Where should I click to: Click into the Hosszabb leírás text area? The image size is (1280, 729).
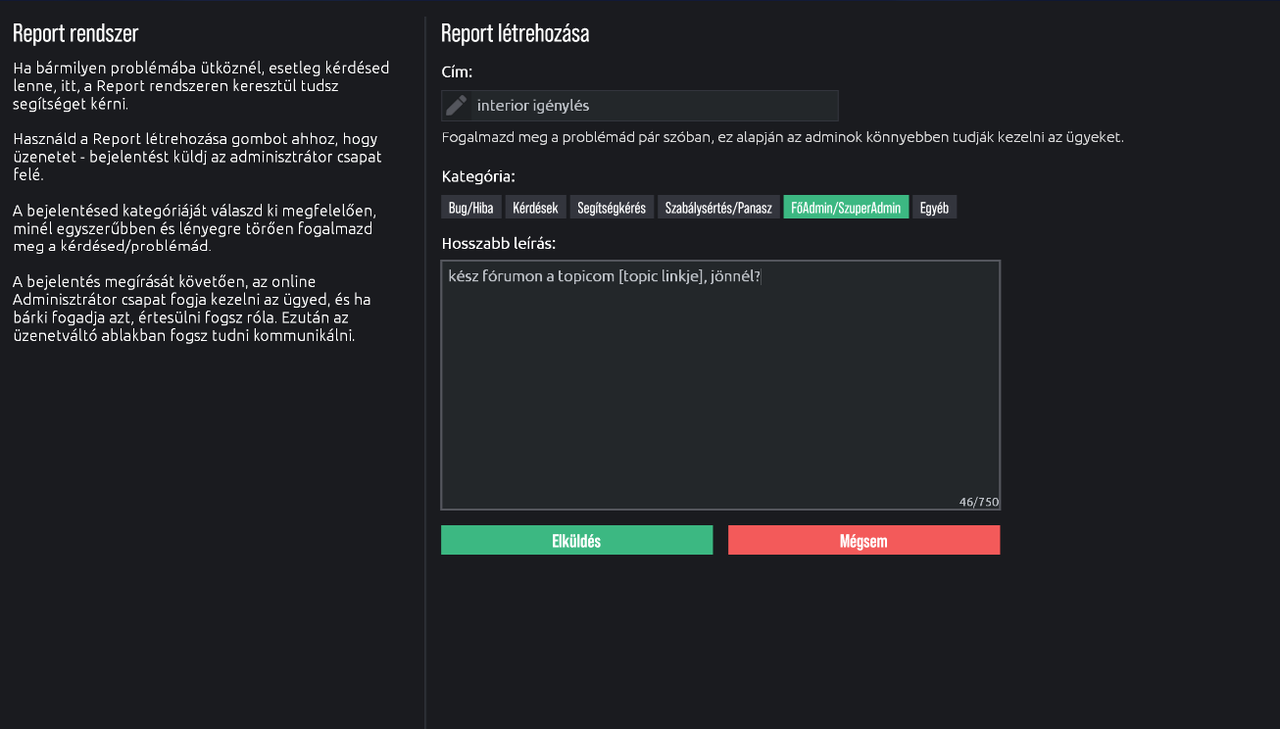tap(720, 385)
